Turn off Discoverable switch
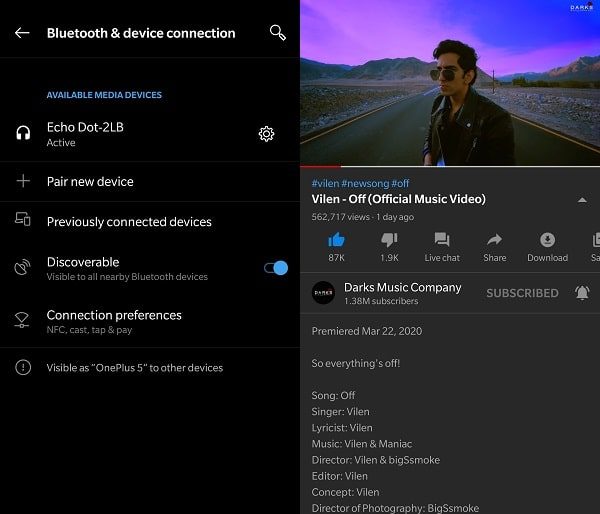This screenshot has height=514, width=600. click(276, 268)
